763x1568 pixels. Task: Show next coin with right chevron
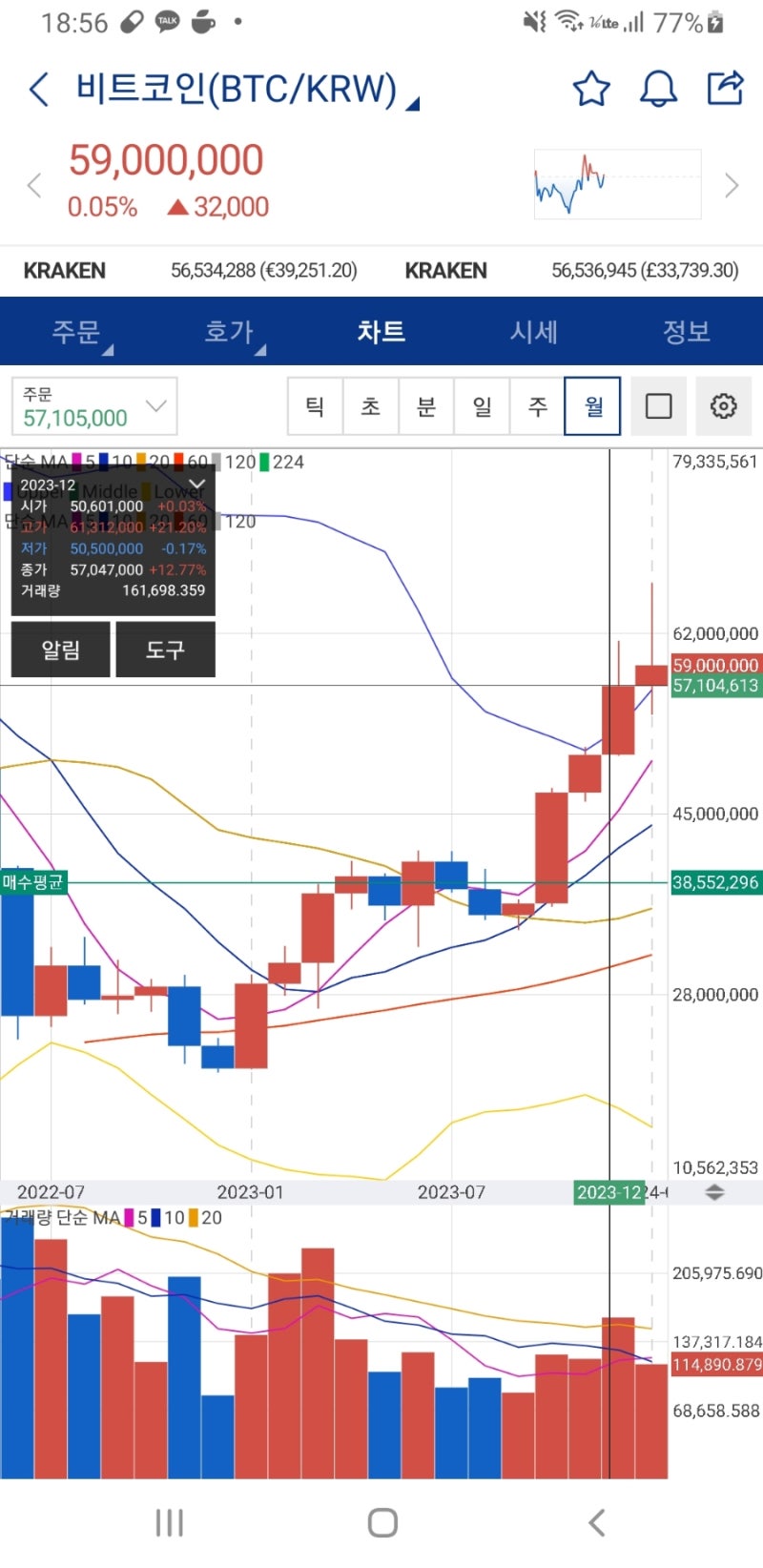coord(732,185)
